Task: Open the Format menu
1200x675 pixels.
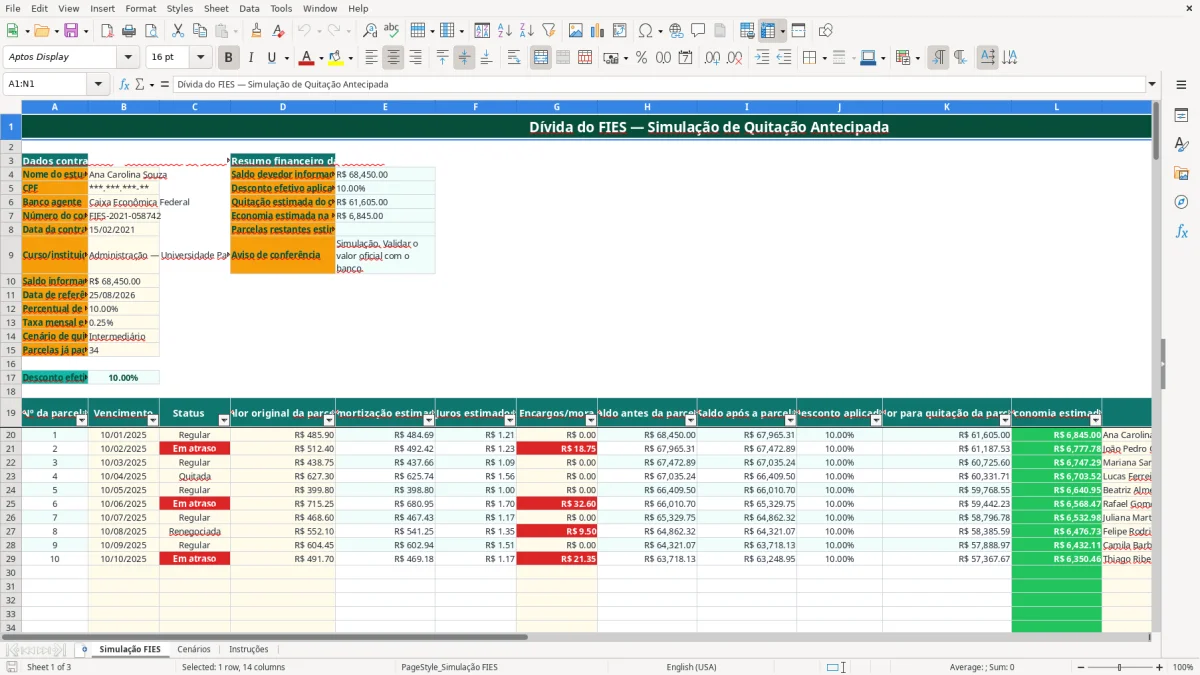Action: pos(140,8)
